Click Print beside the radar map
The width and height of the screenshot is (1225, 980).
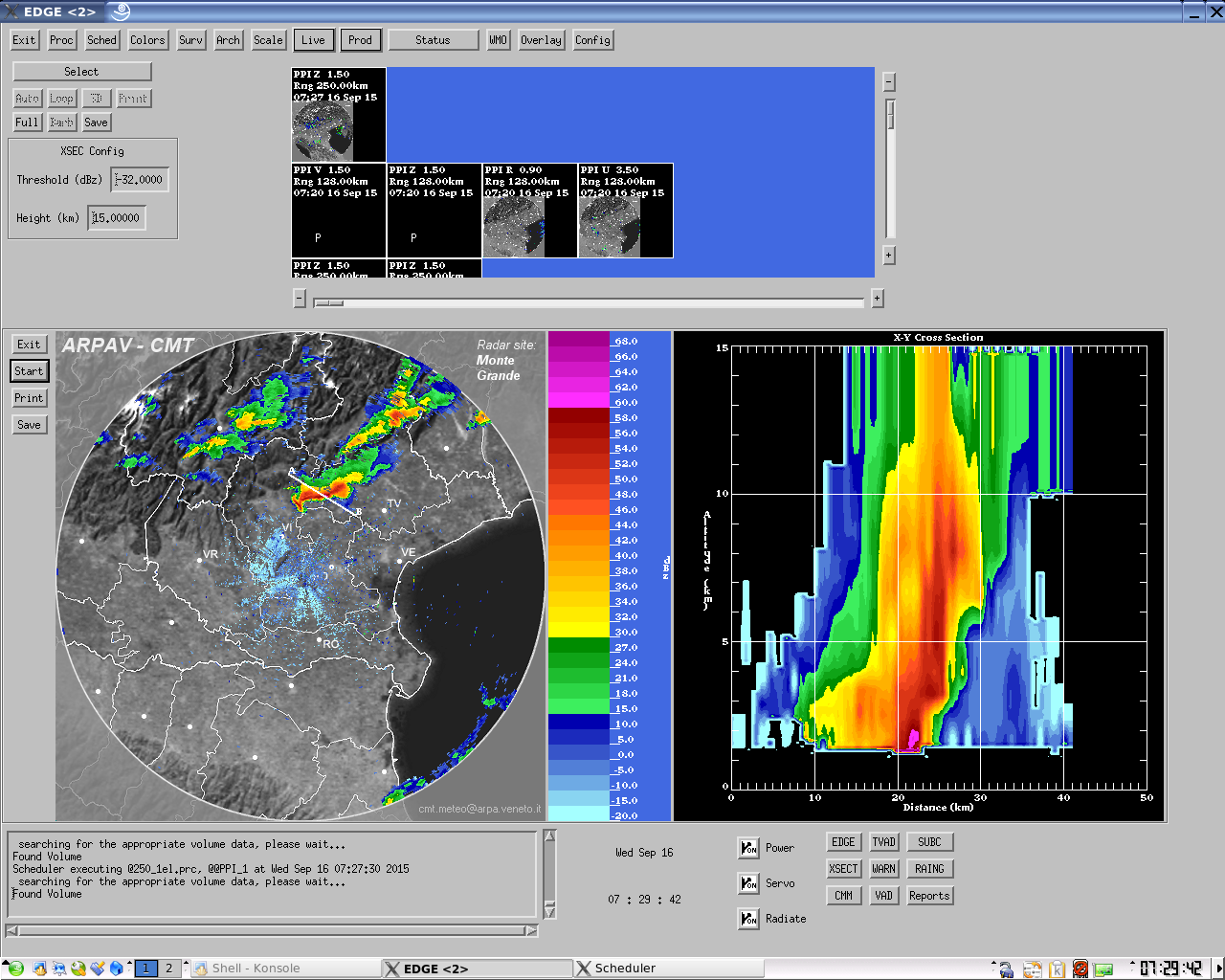point(29,398)
